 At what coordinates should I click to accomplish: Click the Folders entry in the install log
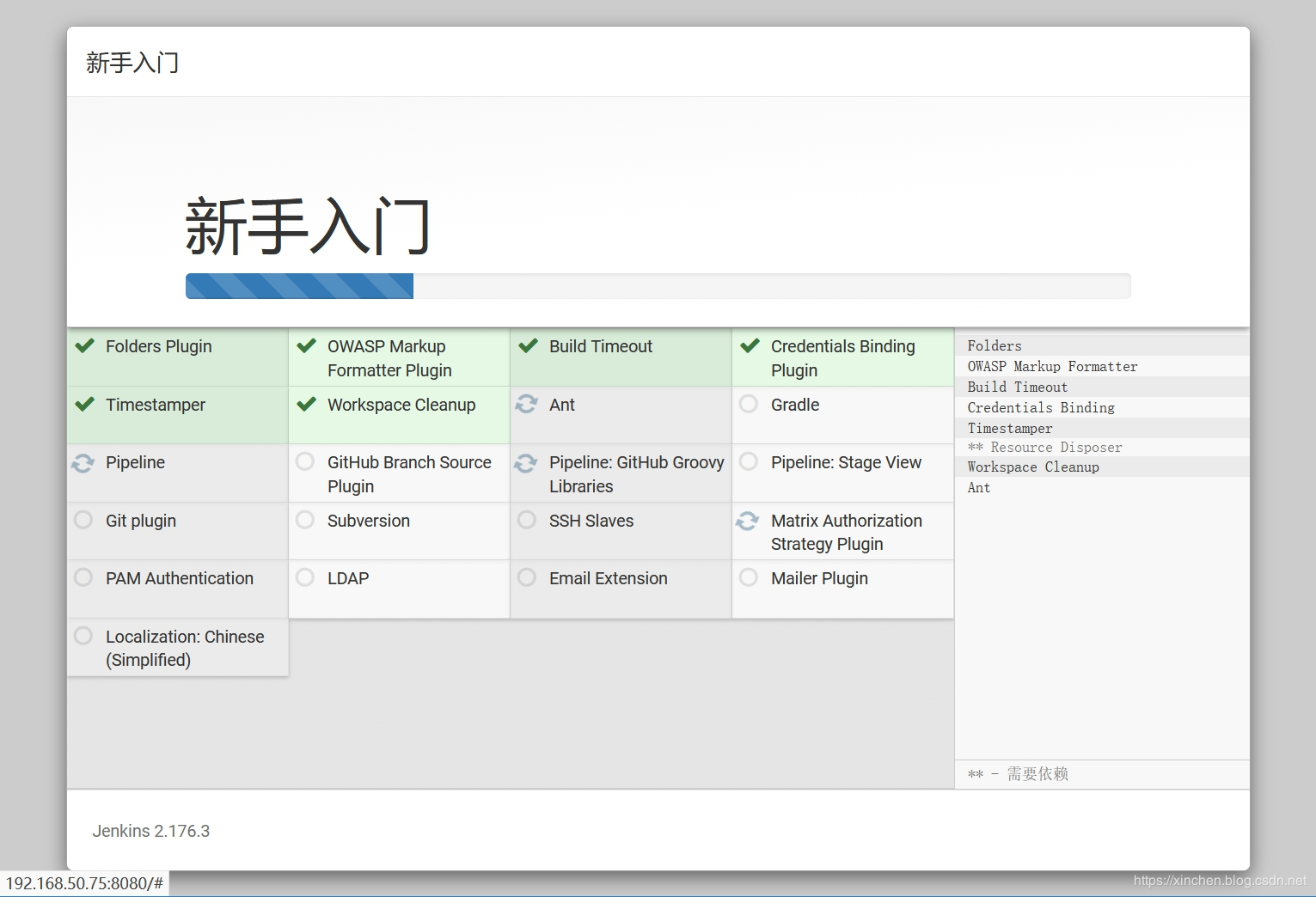[x=995, y=345]
